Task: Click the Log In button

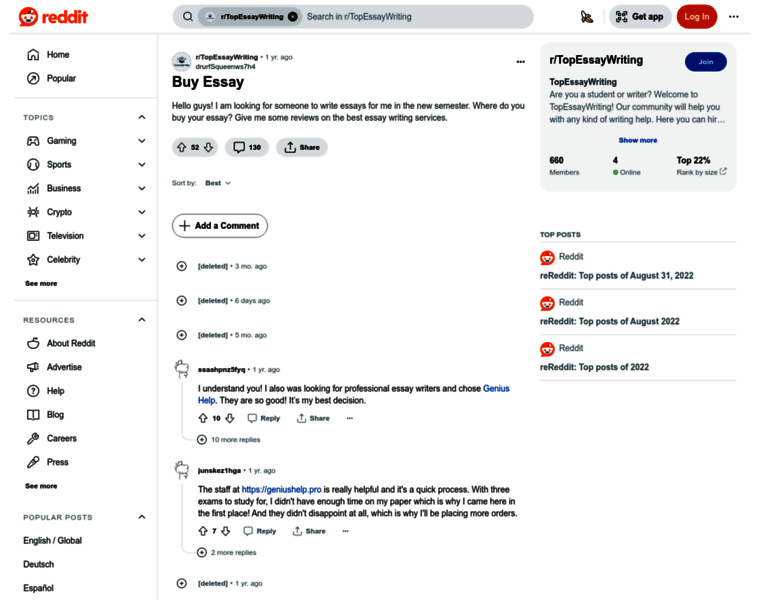Action: [x=697, y=16]
